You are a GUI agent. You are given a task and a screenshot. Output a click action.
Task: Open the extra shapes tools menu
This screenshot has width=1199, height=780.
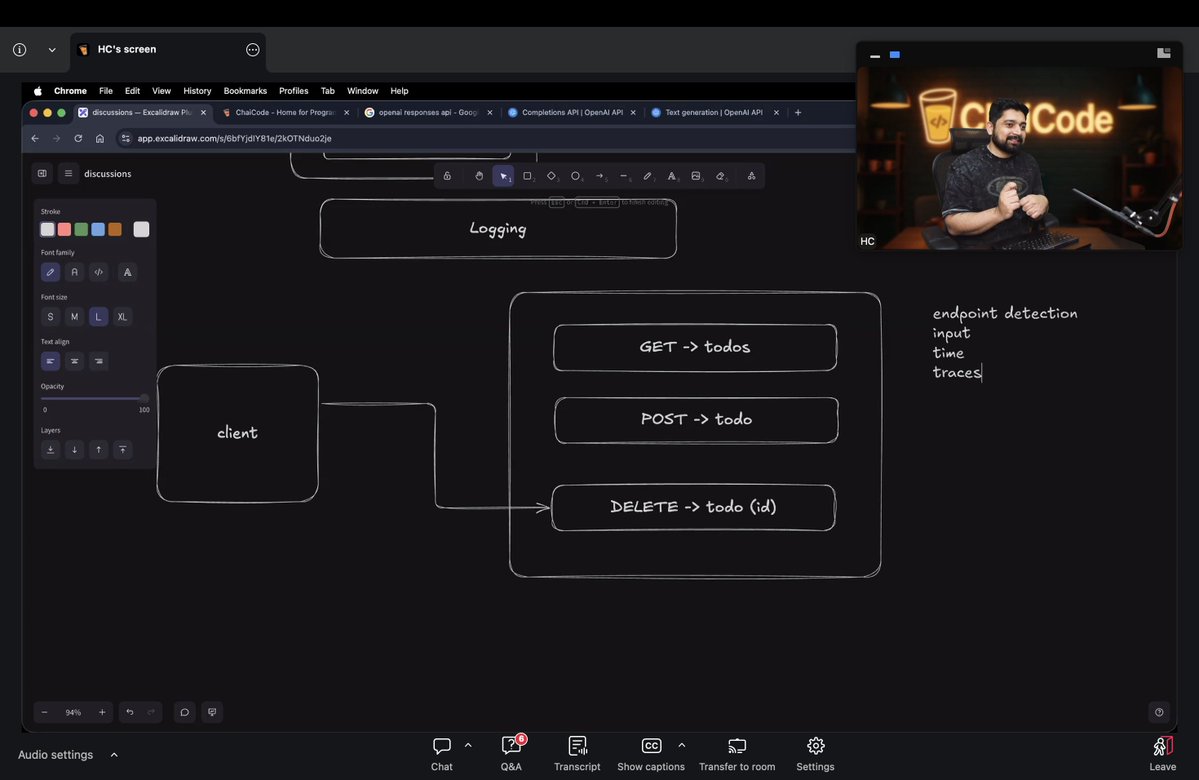pyautogui.click(x=752, y=176)
